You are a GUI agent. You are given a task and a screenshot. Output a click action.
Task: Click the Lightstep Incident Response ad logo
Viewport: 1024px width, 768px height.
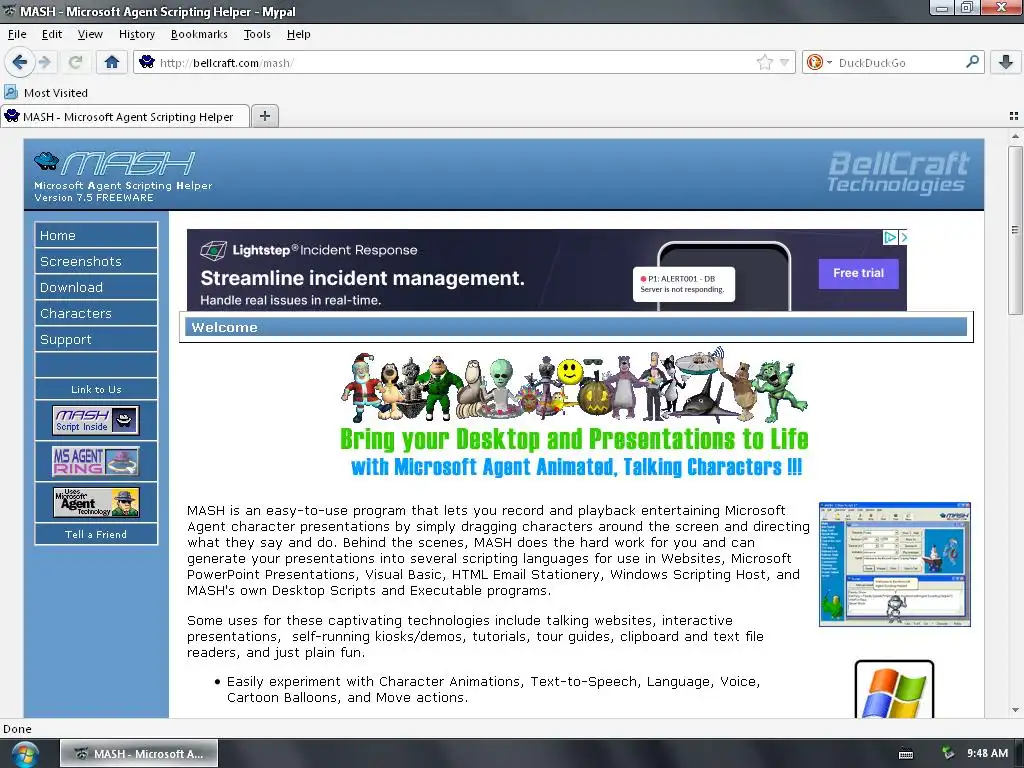pyautogui.click(x=309, y=249)
